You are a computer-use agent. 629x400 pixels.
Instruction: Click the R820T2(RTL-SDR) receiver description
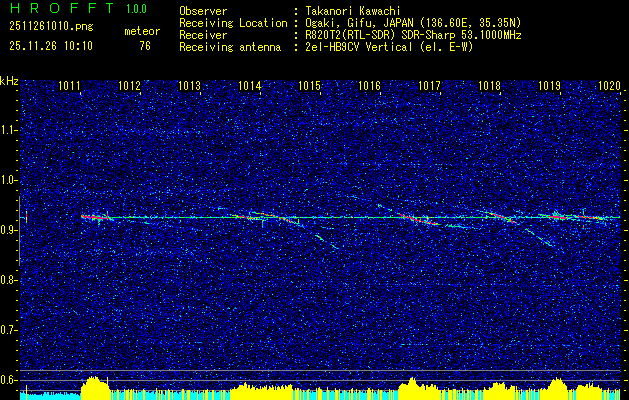(x=413, y=35)
